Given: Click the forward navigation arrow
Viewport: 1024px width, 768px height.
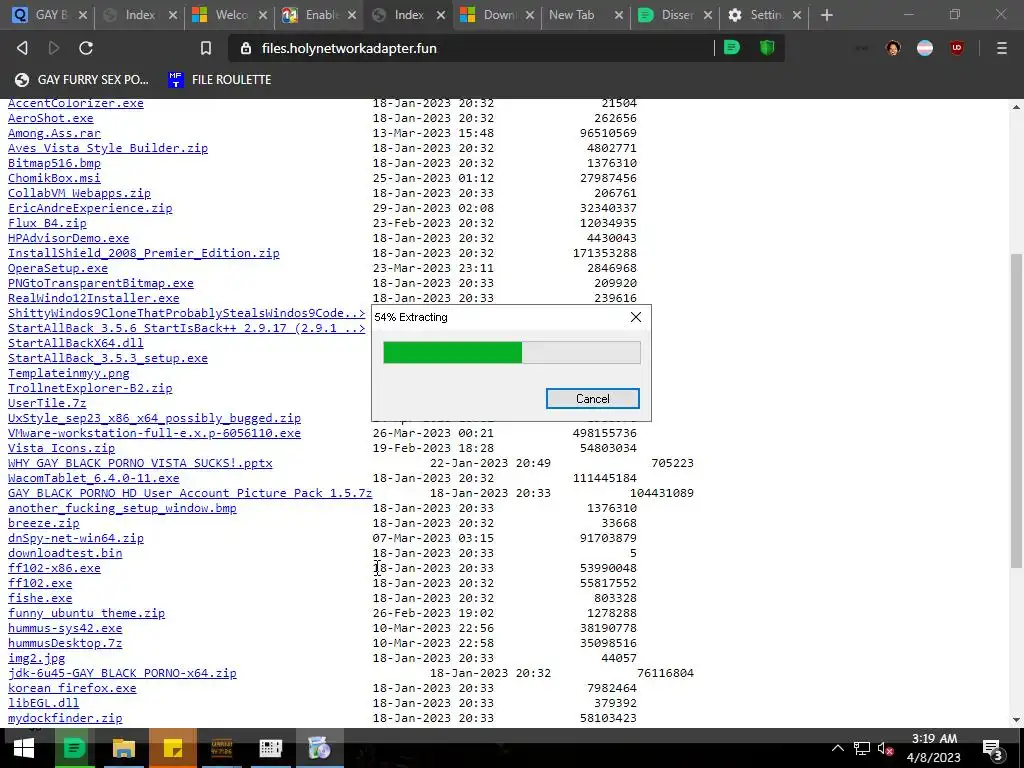Looking at the screenshot, I should 54,48.
